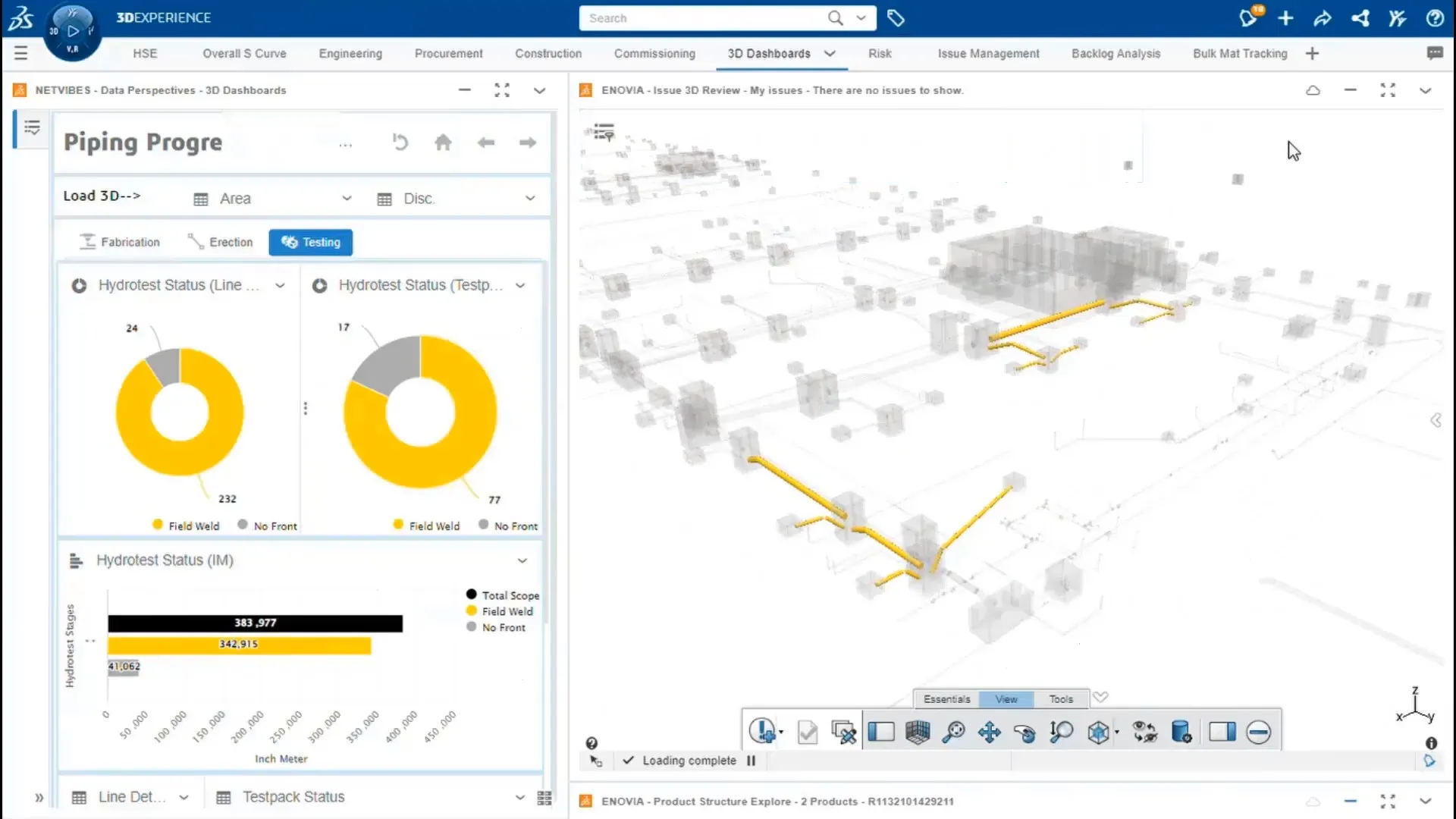Switch to the Commissioning tab
This screenshot has width=1456, height=819.
654,53
